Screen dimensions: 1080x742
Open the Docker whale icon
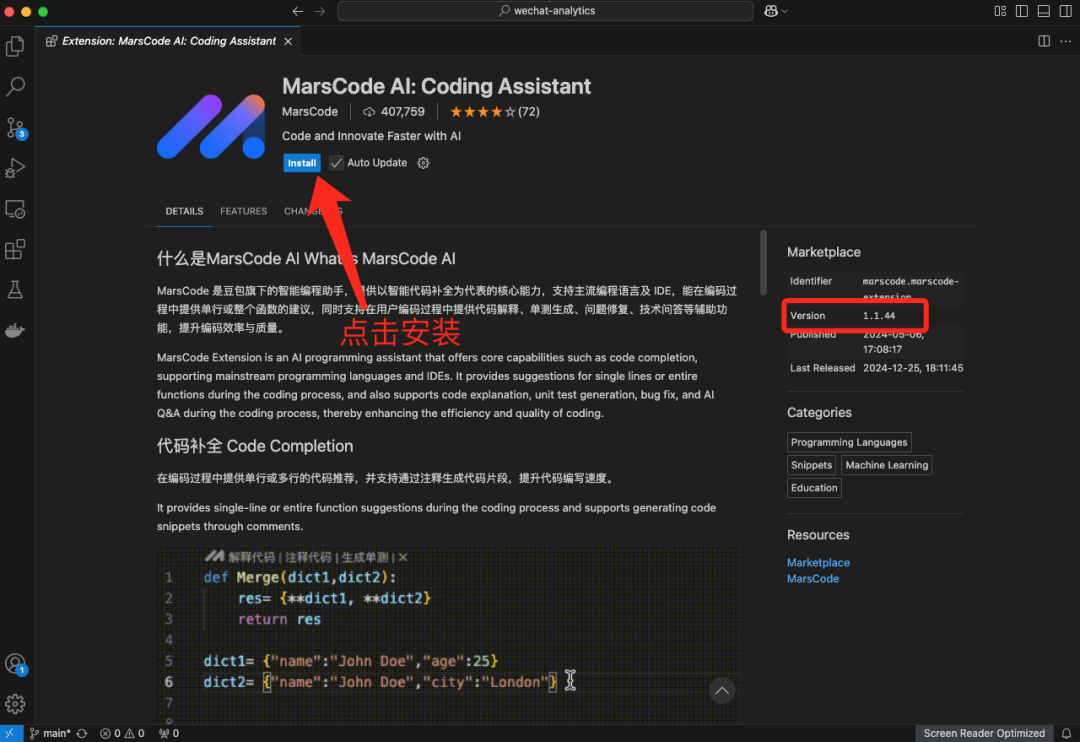click(15, 331)
